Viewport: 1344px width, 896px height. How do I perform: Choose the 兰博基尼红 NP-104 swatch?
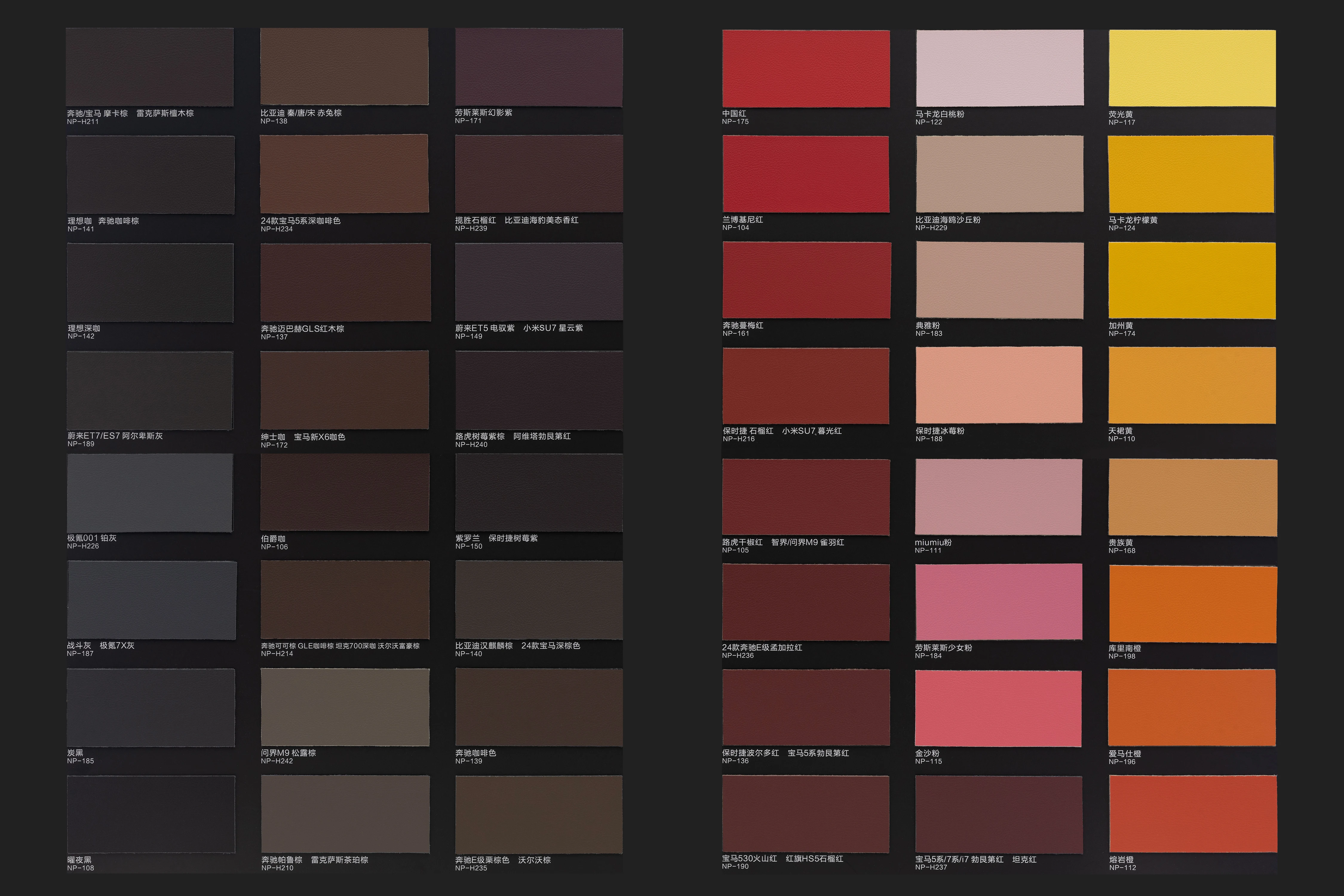point(806,174)
